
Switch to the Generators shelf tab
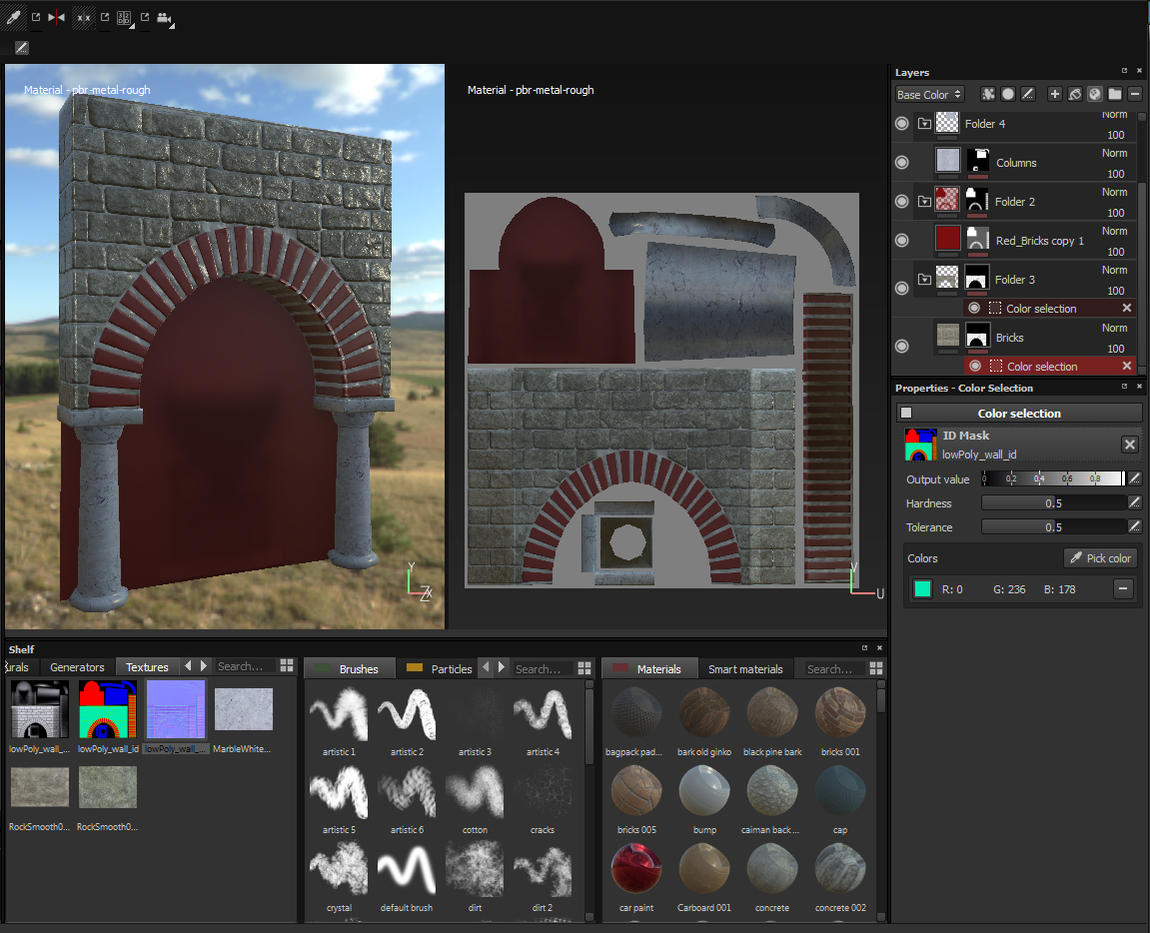(x=77, y=667)
